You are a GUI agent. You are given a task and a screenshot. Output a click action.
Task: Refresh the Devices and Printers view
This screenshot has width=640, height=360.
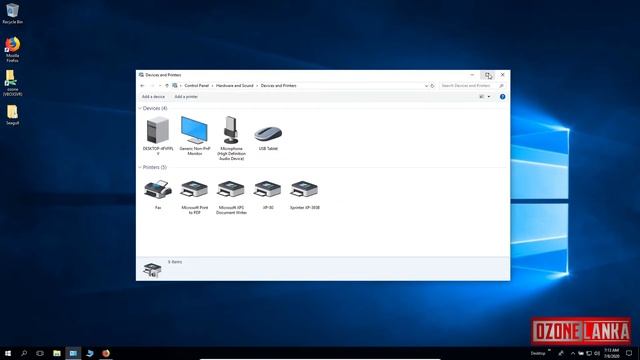tap(432, 86)
